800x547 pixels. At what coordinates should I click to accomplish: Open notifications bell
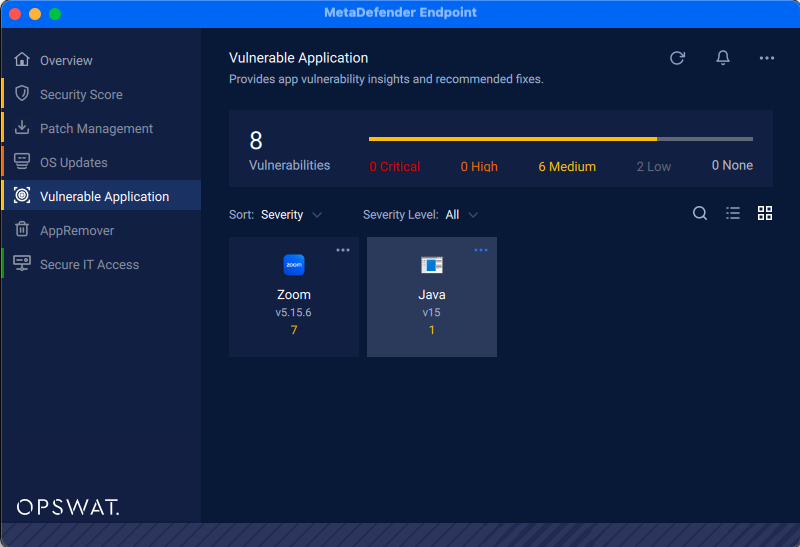pyautogui.click(x=723, y=58)
